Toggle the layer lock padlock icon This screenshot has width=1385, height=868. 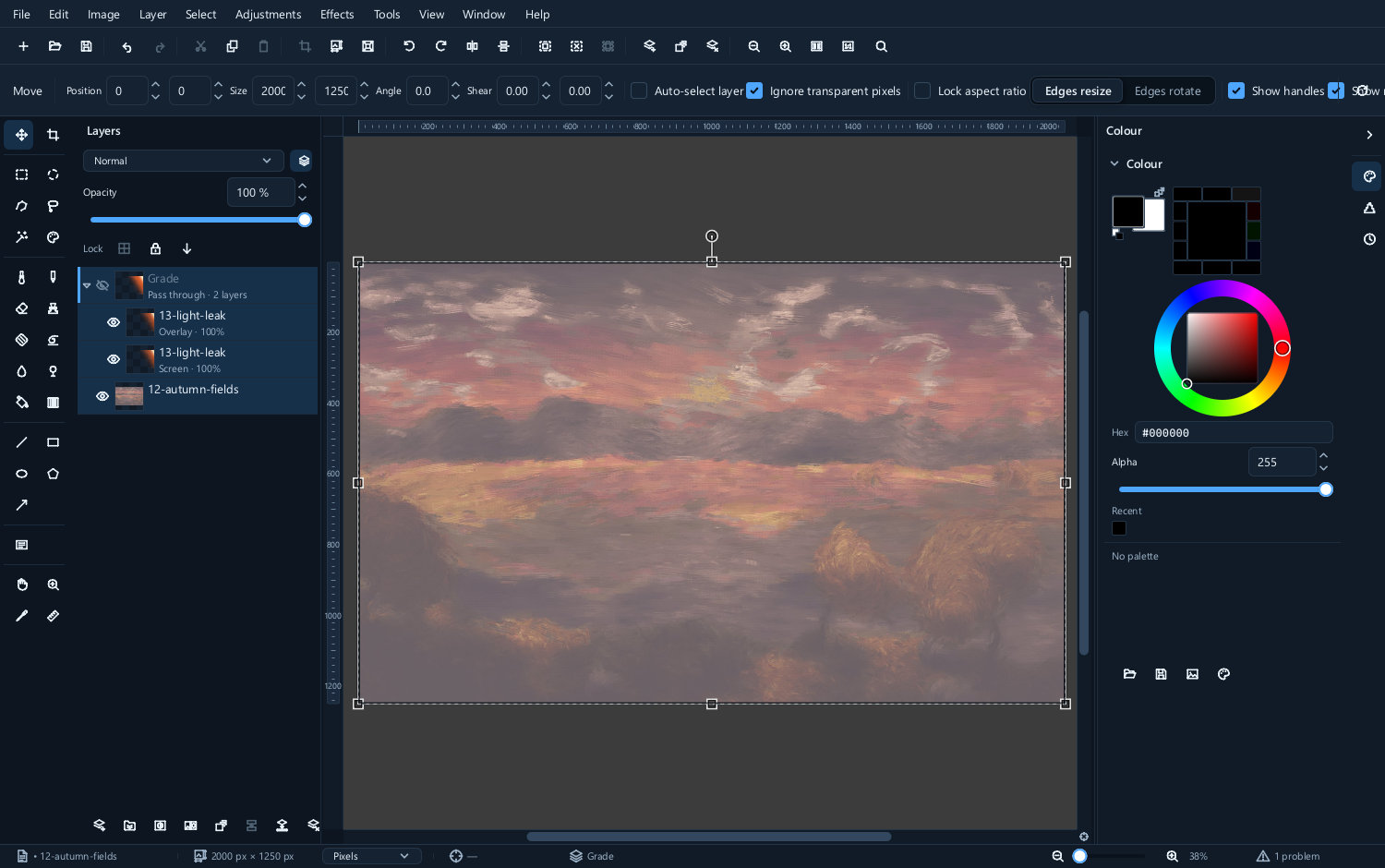click(155, 248)
